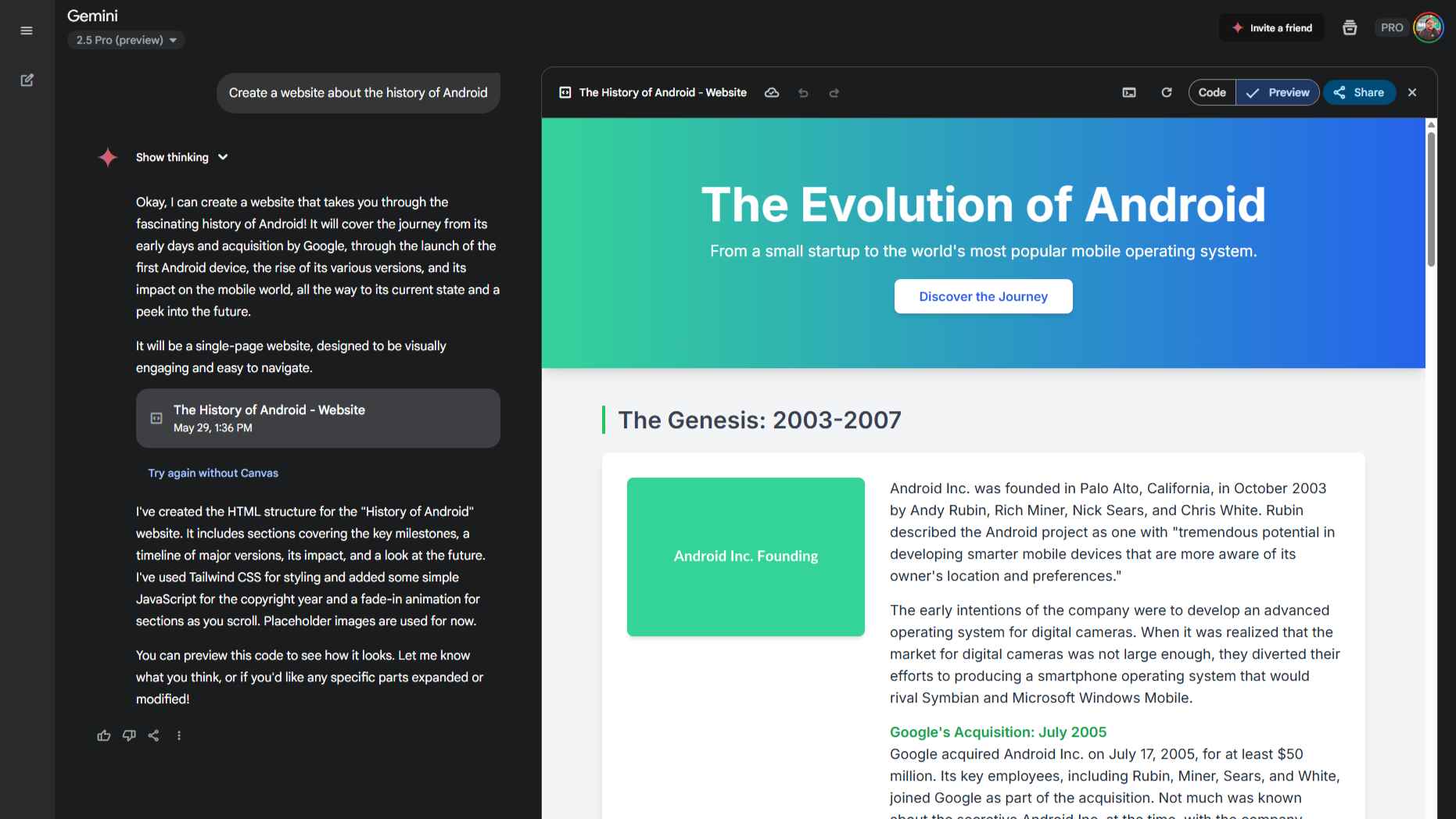
Task: Click the Invite a friend button
Action: [x=1271, y=27]
